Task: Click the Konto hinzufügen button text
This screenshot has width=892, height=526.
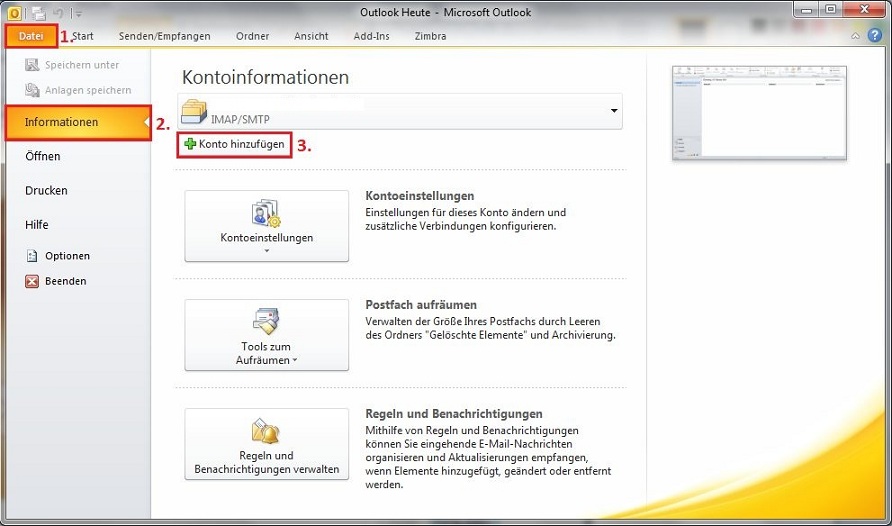Action: click(x=241, y=144)
